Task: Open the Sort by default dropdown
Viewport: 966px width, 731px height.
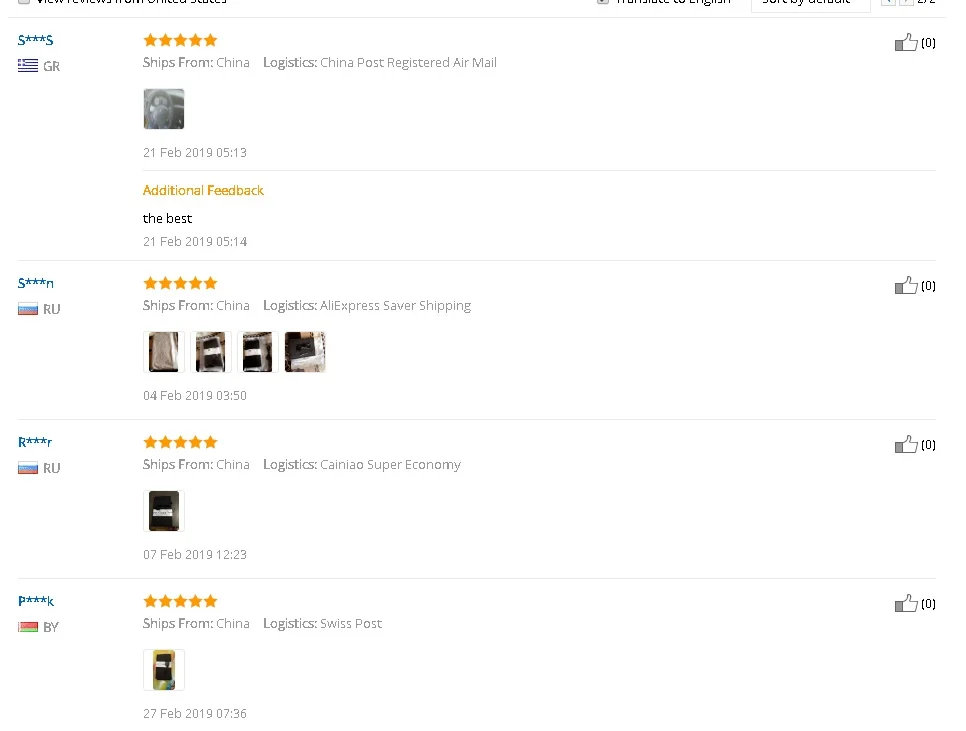Action: pyautogui.click(x=810, y=4)
